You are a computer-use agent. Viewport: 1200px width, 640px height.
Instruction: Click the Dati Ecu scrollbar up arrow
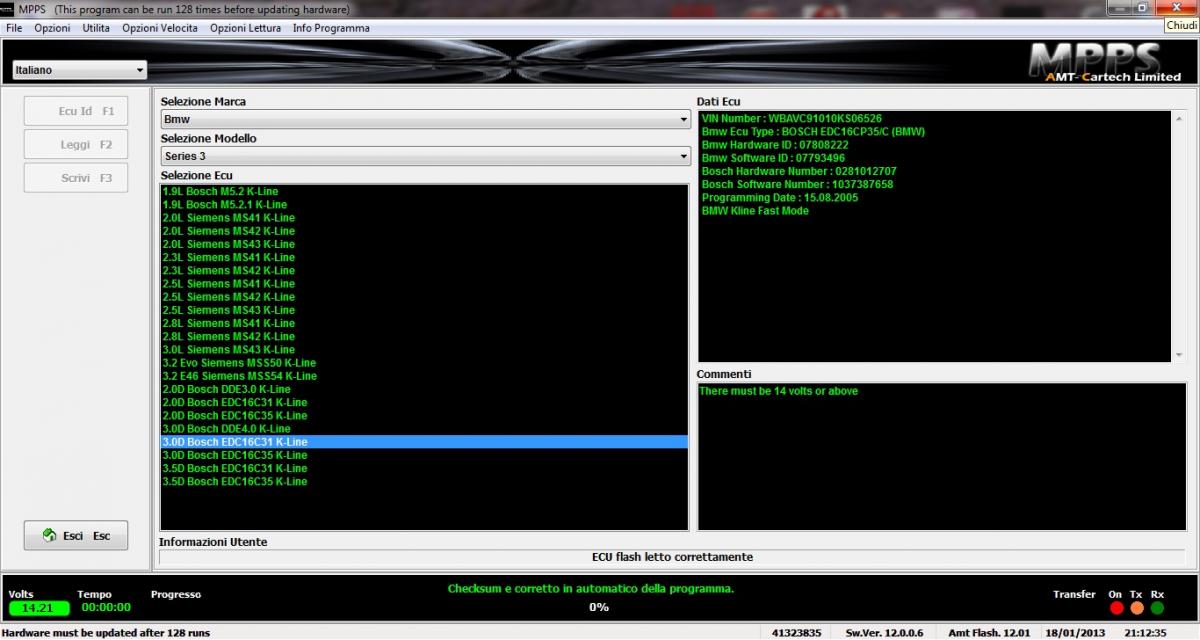(1180, 118)
